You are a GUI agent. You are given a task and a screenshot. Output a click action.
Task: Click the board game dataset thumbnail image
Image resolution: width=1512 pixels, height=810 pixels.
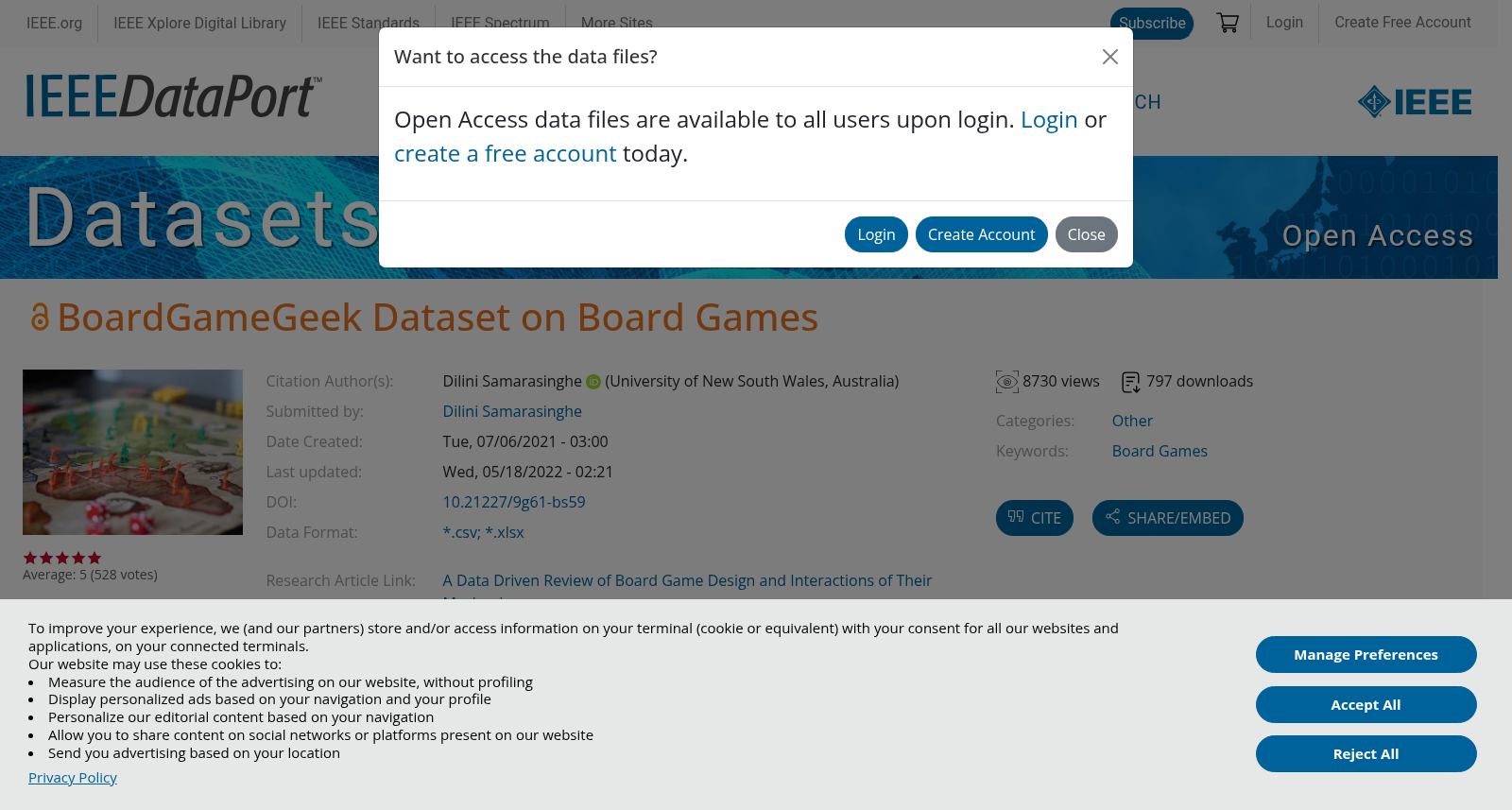[132, 452]
